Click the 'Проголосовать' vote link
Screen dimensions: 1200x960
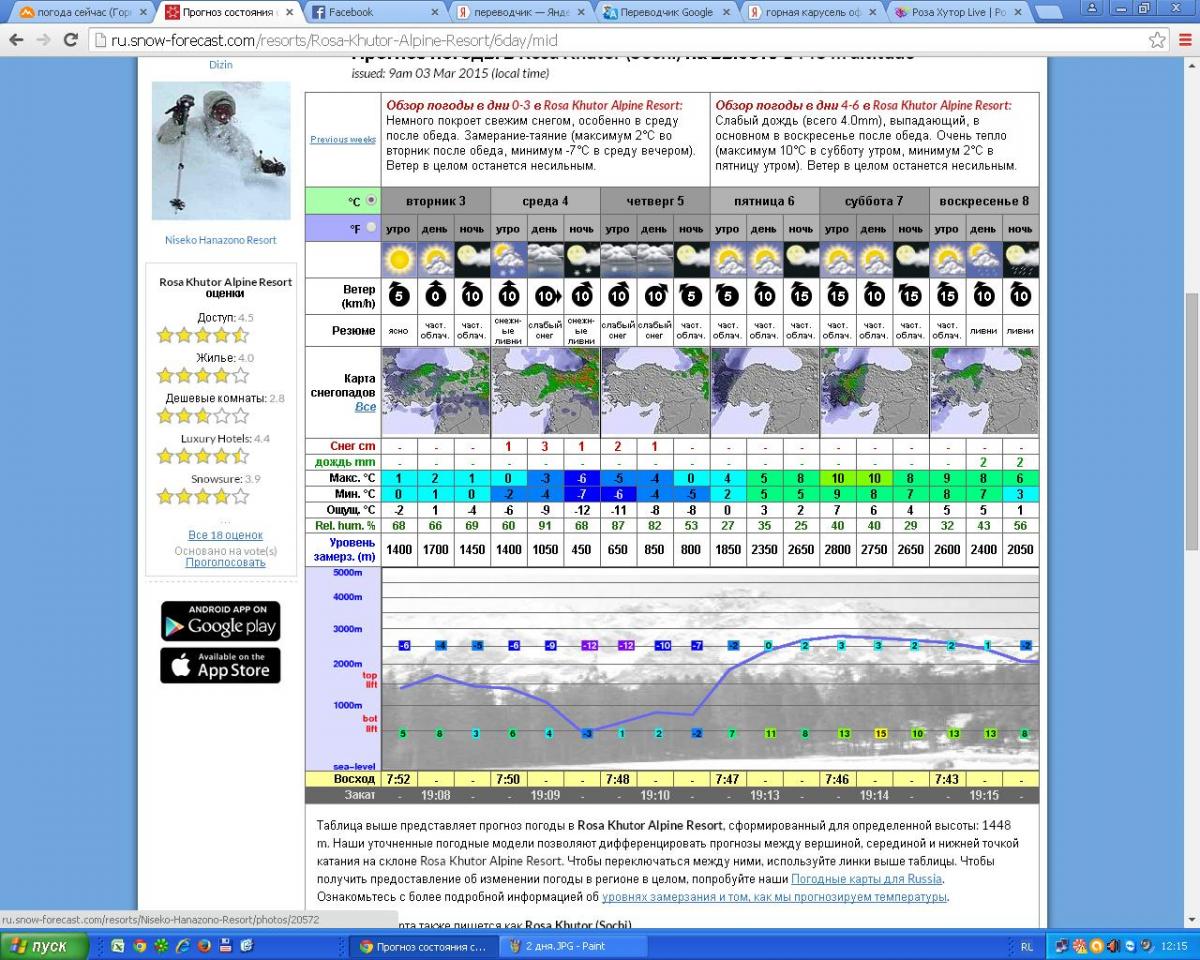coord(225,562)
